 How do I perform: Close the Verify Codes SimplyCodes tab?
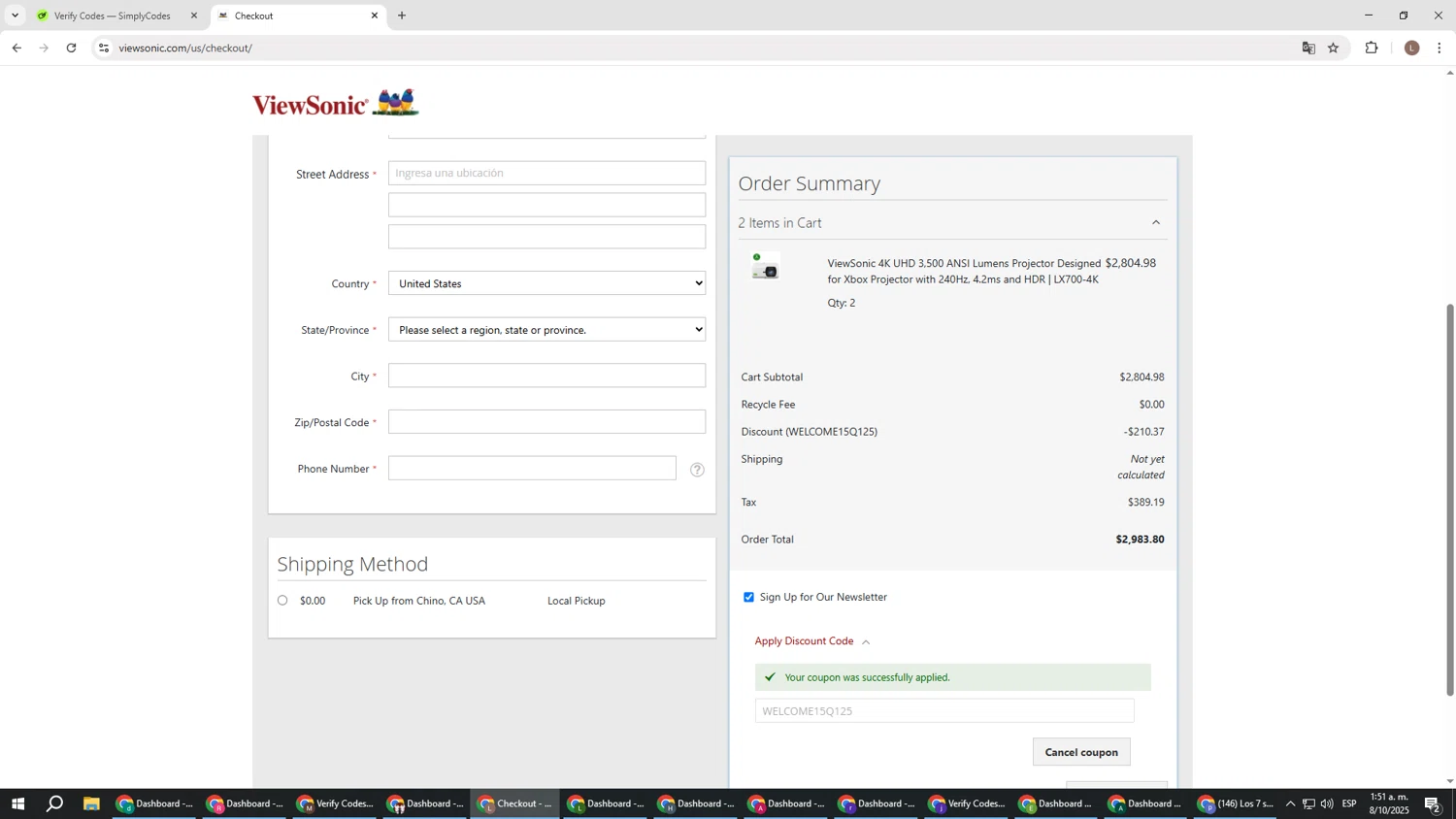point(193,16)
